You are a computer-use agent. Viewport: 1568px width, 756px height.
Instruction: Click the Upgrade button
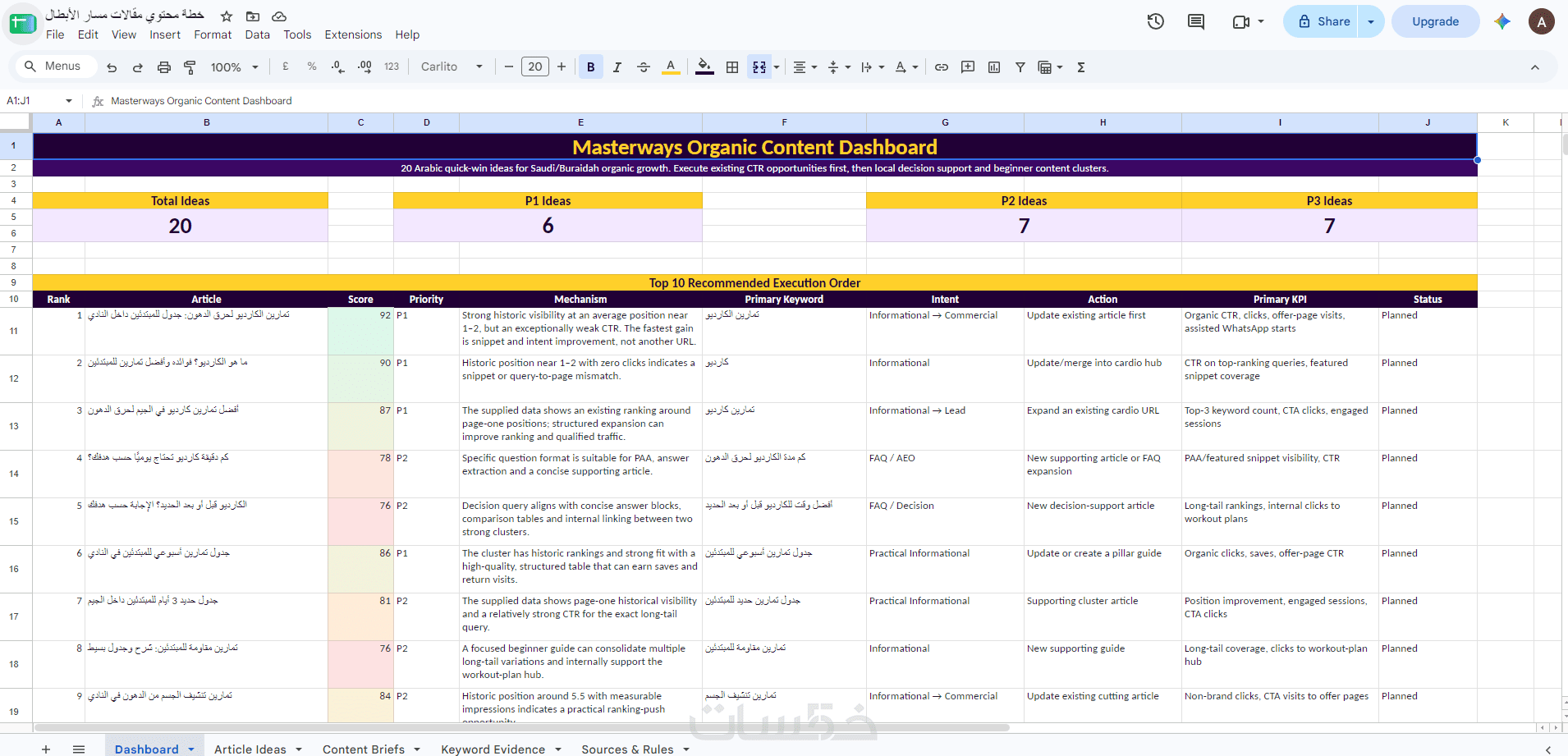pyautogui.click(x=1435, y=21)
